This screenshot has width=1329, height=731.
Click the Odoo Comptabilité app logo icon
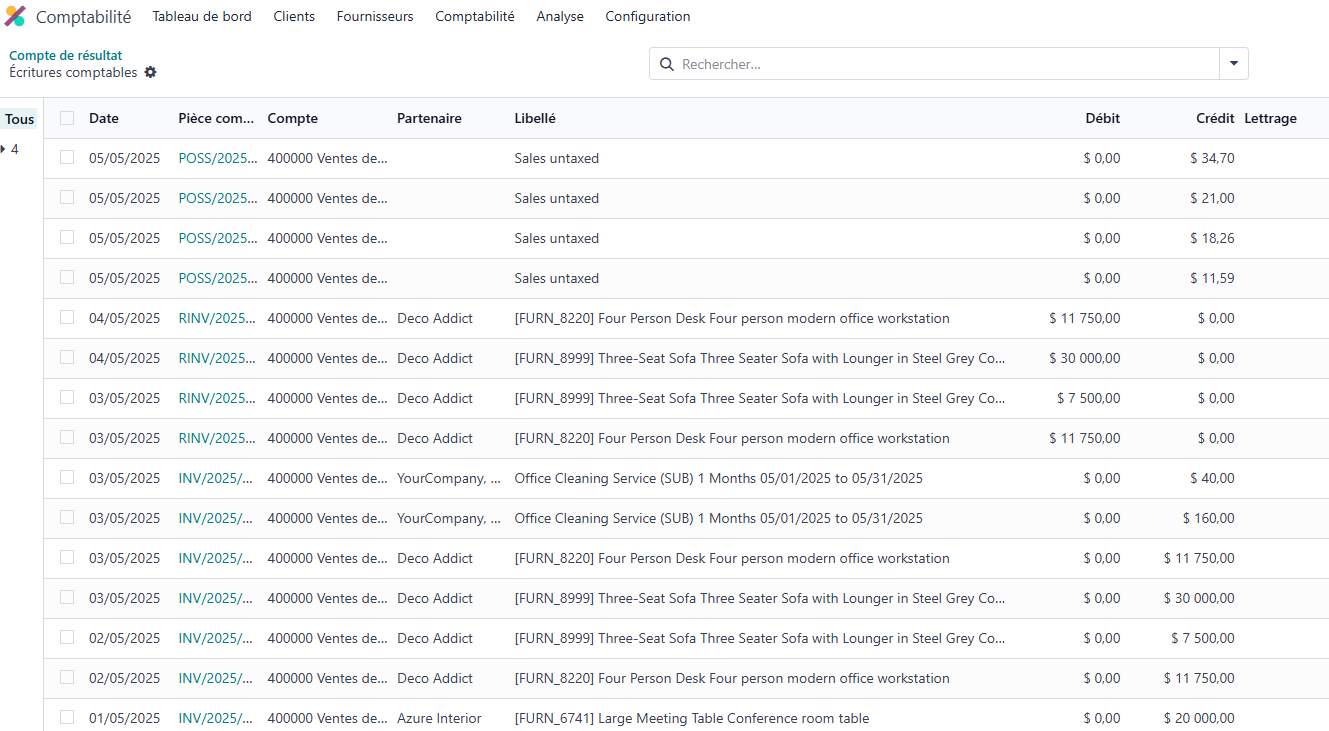(x=15, y=16)
